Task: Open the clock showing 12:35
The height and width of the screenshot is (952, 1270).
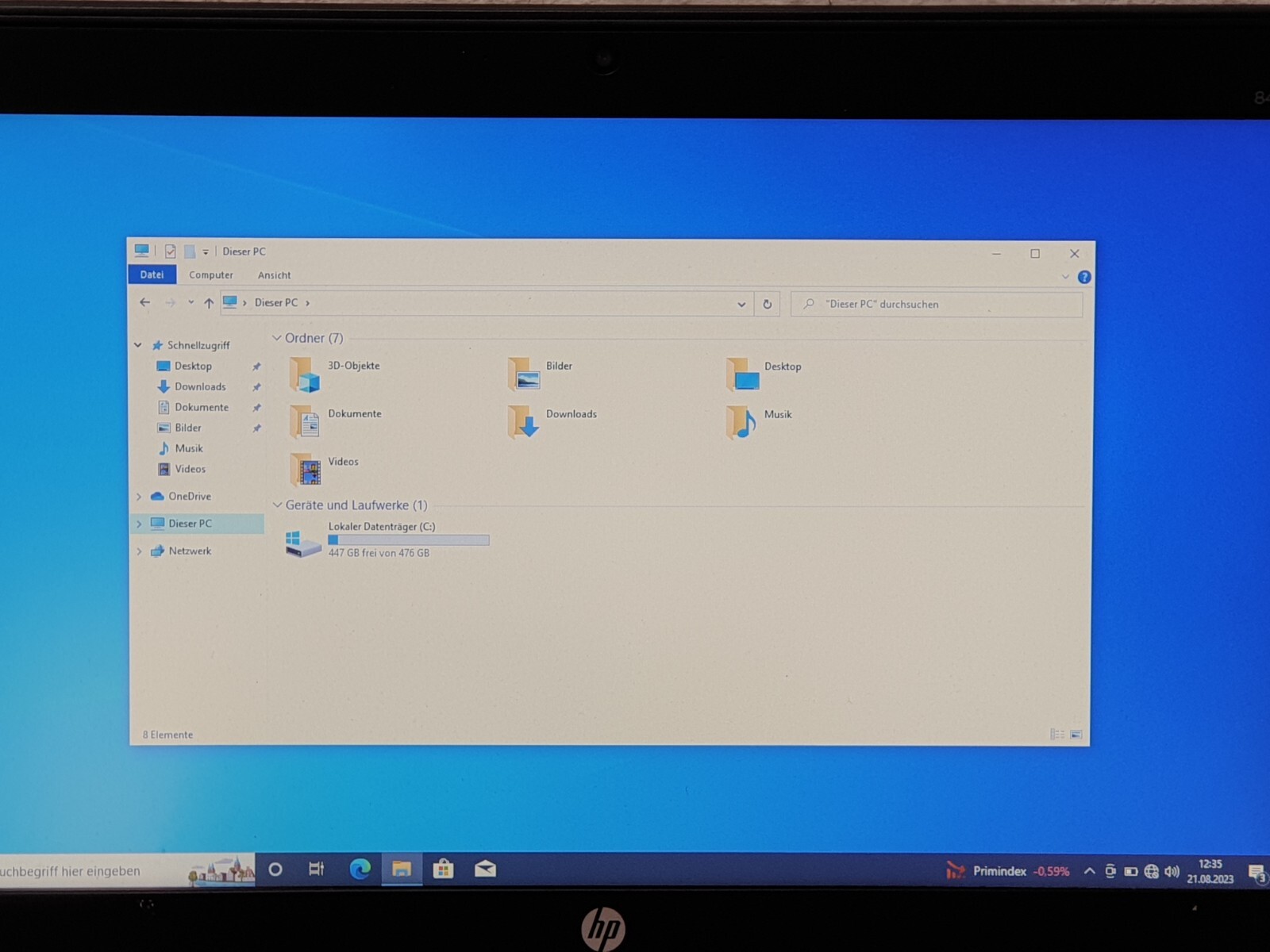Action: pos(1210,871)
